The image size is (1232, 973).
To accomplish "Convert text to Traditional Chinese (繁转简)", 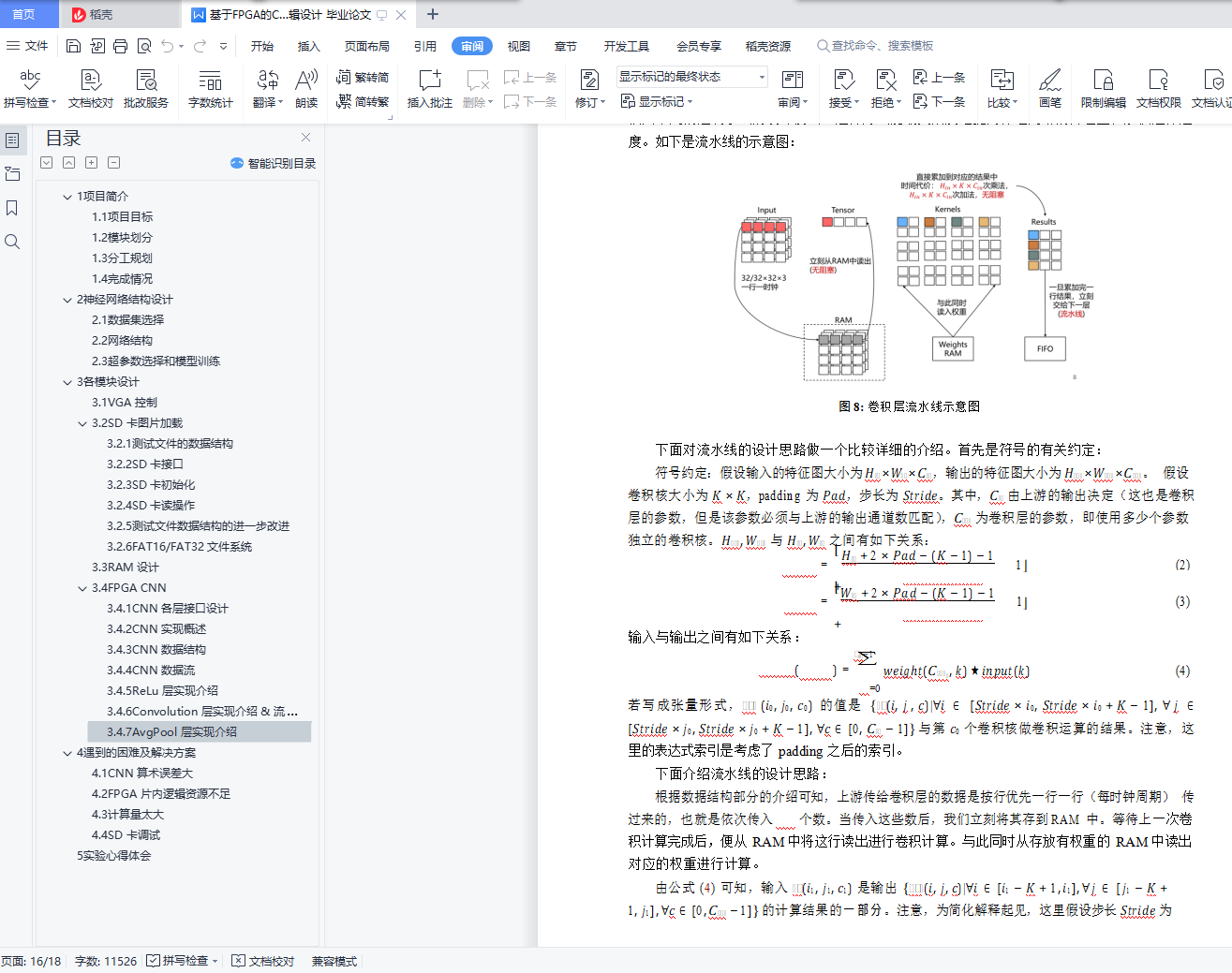I will point(363,77).
